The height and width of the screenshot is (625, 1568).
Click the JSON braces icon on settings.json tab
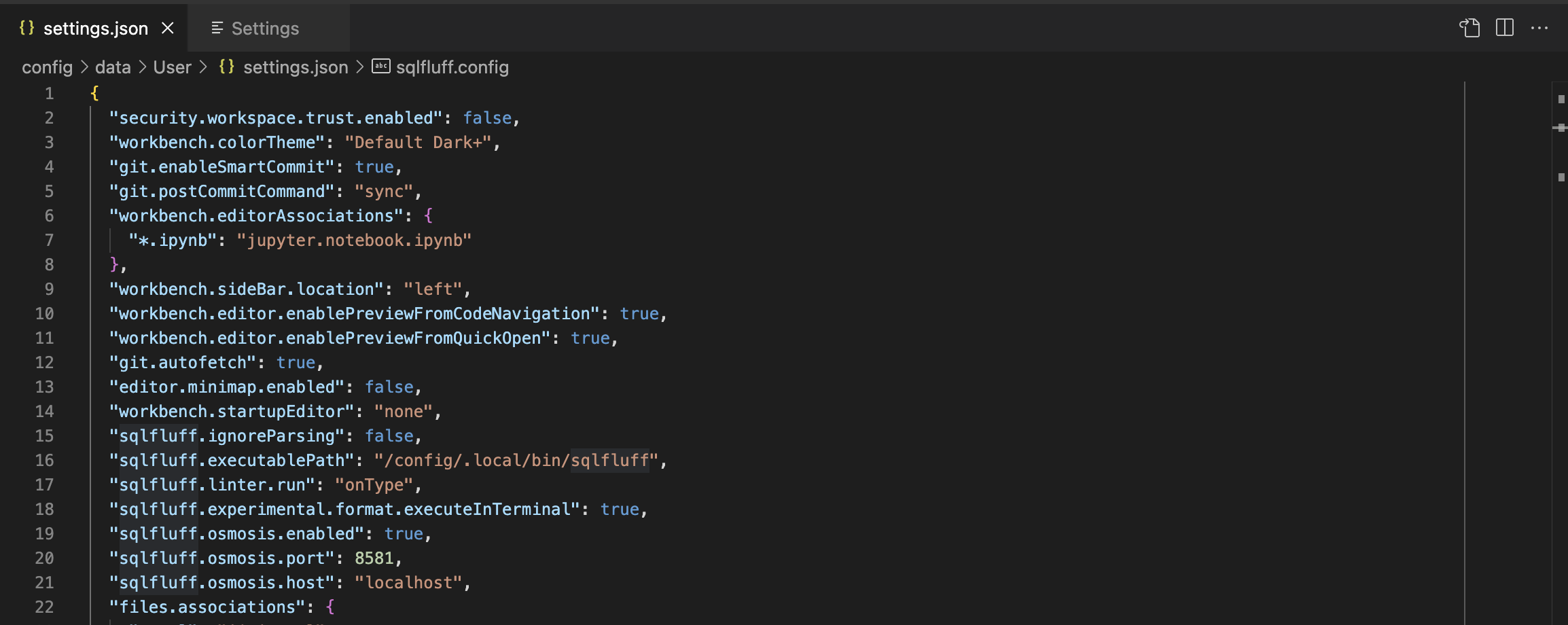click(x=26, y=28)
